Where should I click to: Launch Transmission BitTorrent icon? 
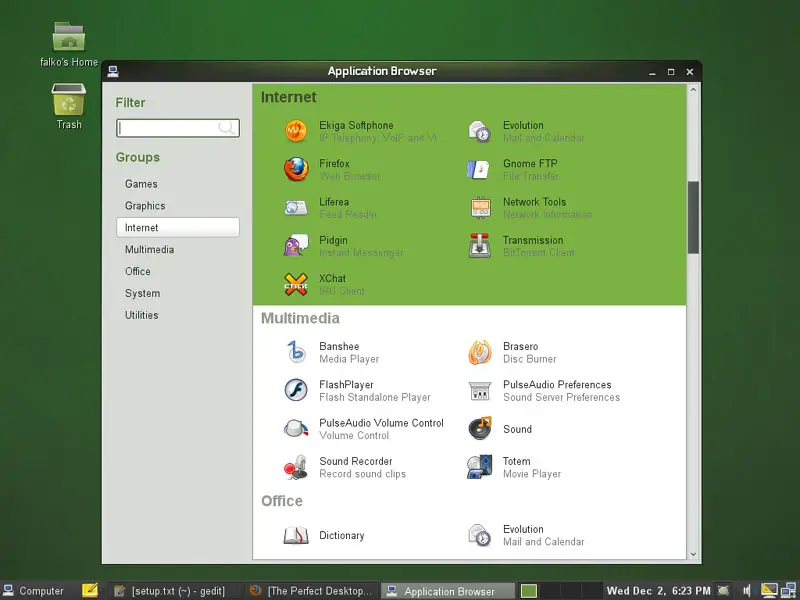tap(480, 245)
